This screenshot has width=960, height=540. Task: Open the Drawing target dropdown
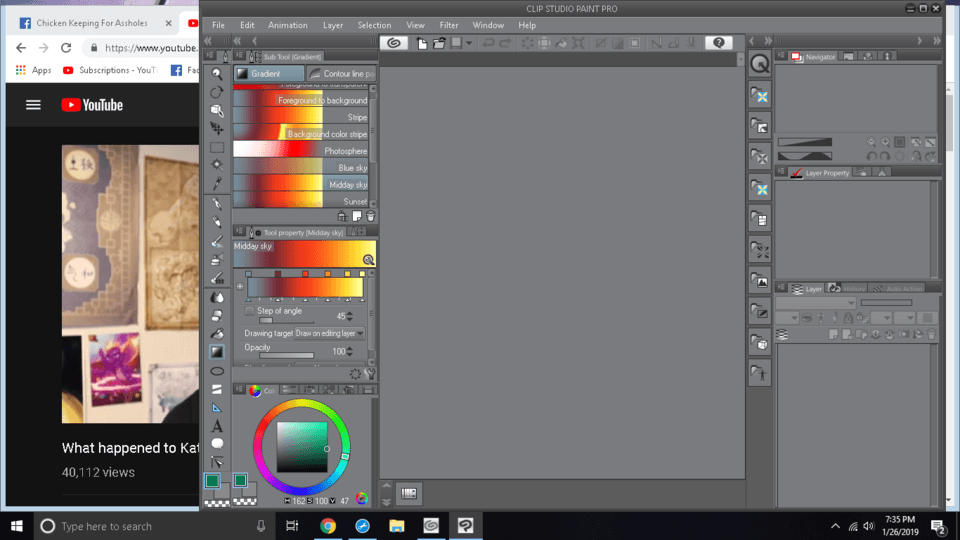click(x=330, y=333)
